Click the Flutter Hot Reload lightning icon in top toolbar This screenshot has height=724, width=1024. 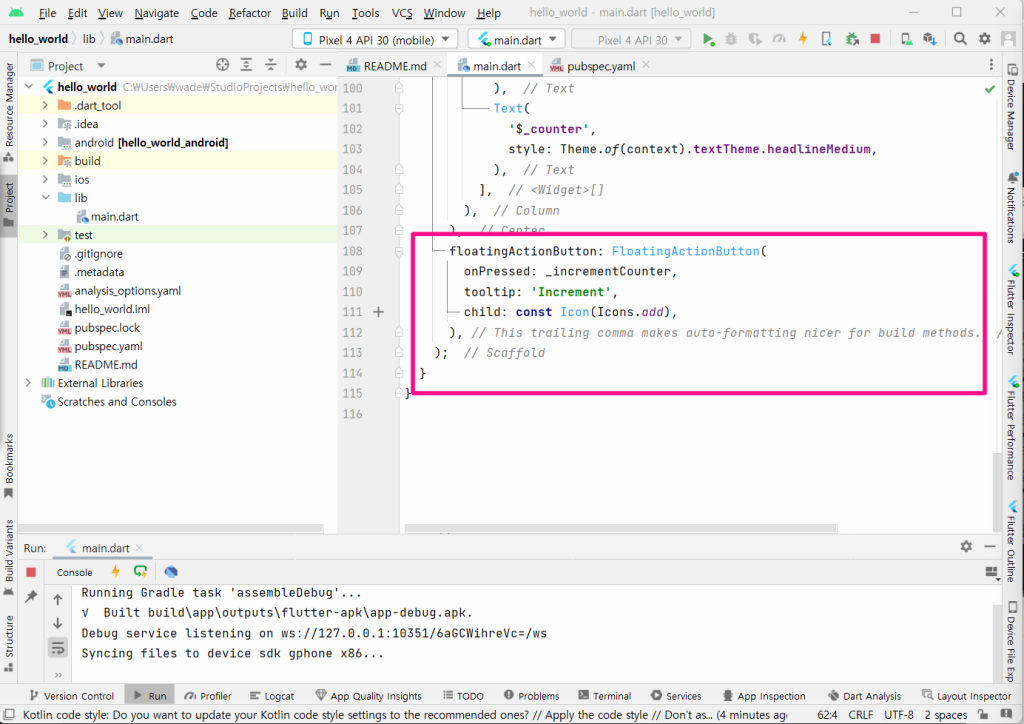point(802,39)
